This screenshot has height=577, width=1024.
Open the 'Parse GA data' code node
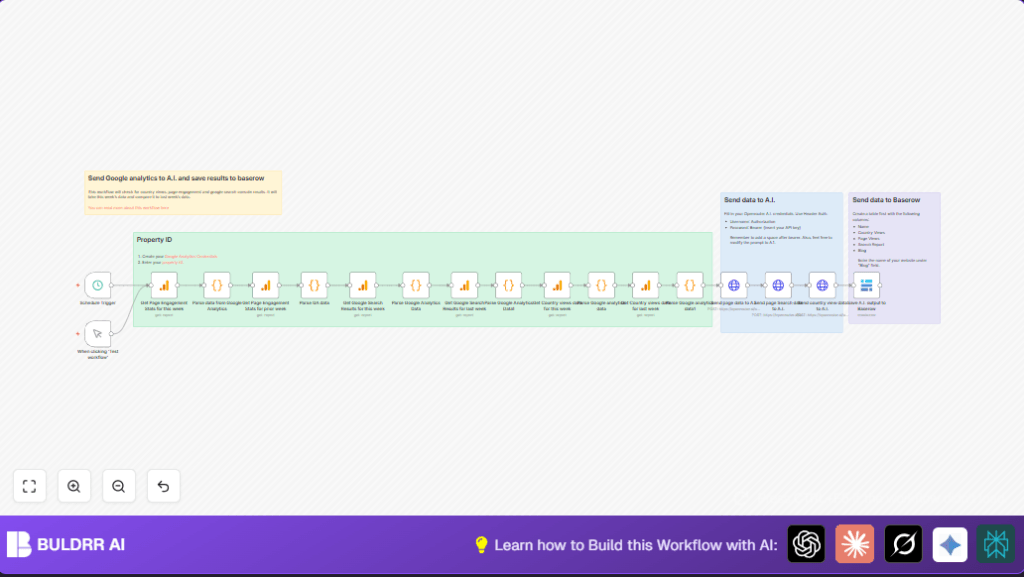[x=314, y=285]
